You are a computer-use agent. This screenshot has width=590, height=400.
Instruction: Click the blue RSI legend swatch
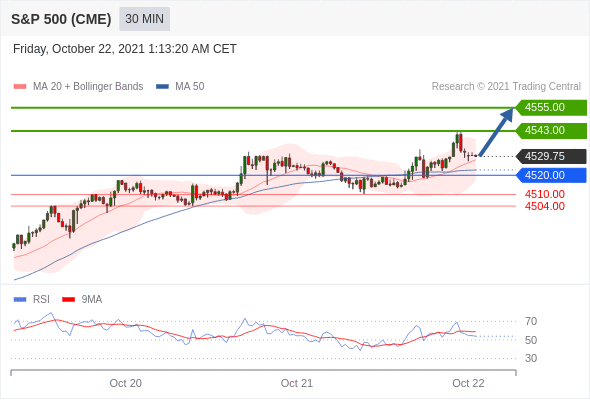[20, 300]
